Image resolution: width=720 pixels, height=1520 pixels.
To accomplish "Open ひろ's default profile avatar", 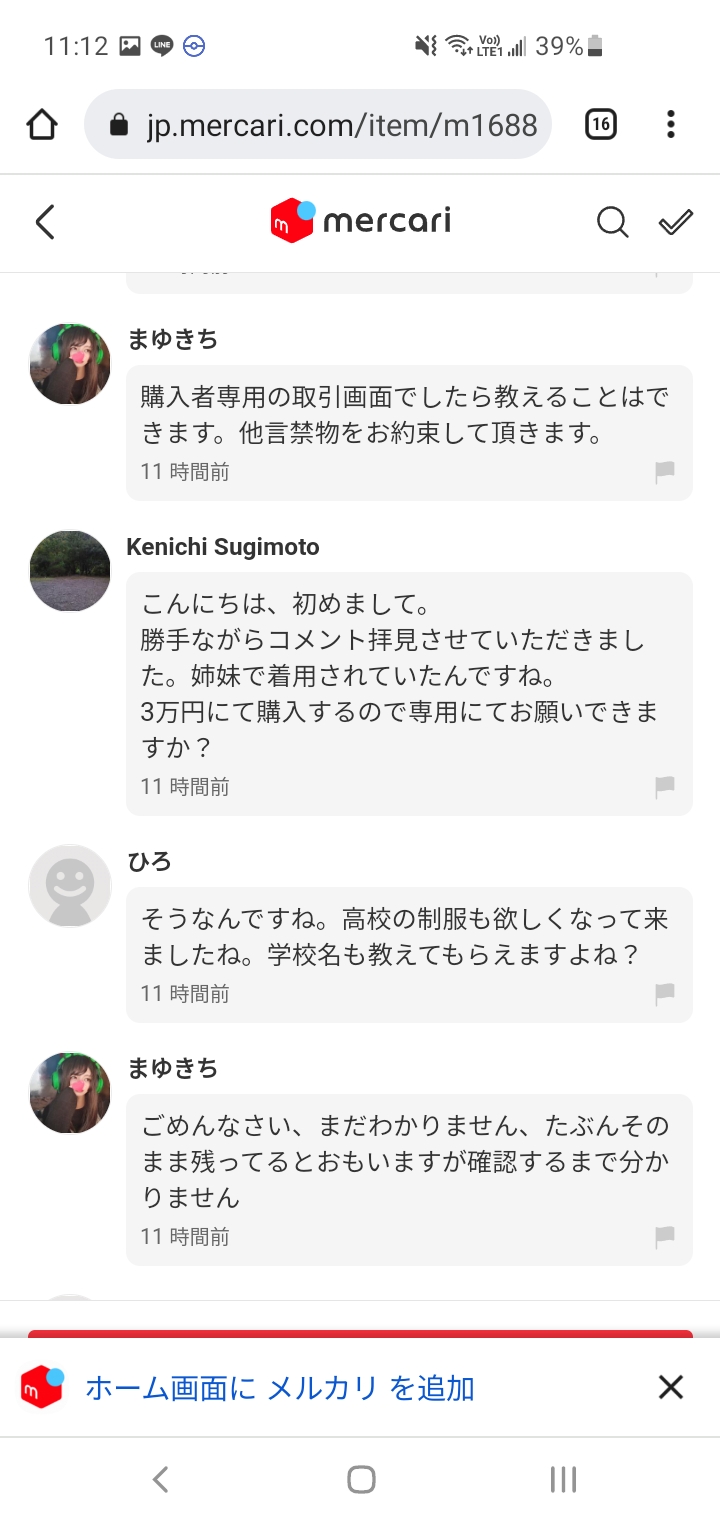I will (x=70, y=885).
